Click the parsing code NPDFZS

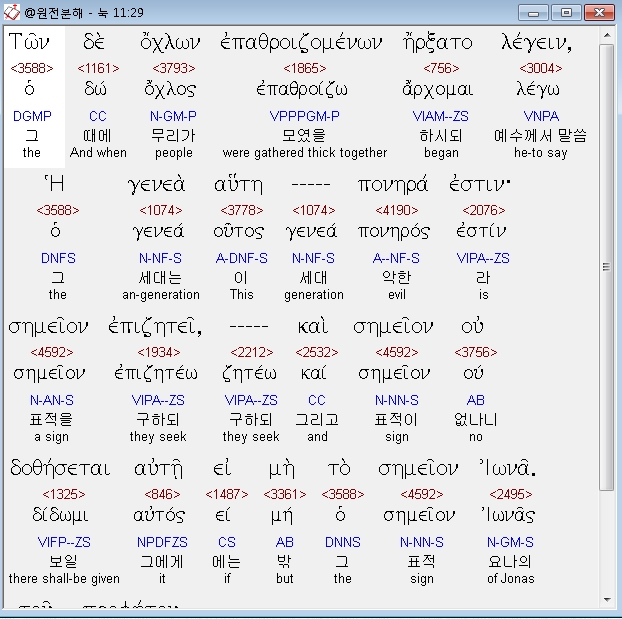(x=162, y=542)
